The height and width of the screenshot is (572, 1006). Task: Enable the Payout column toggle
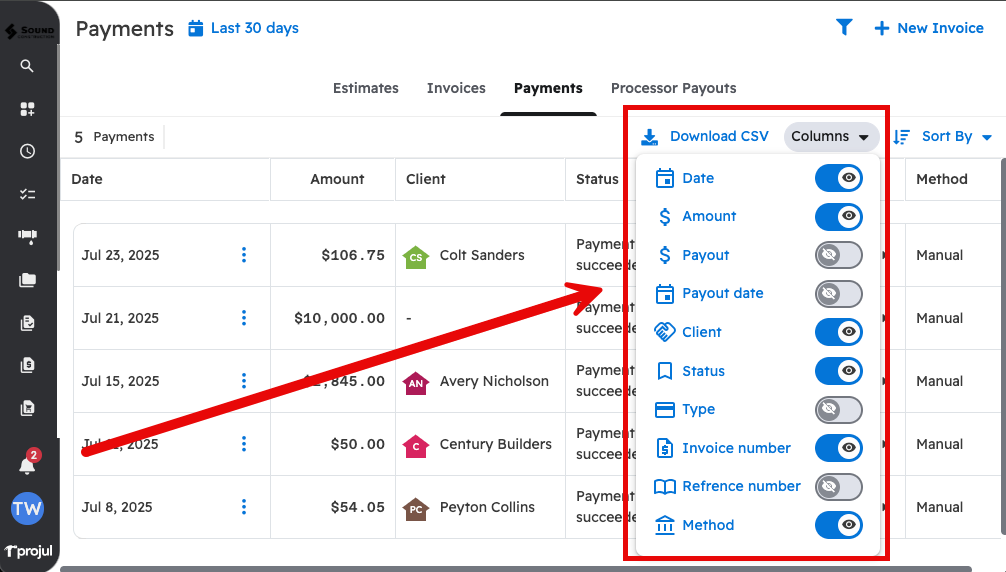pos(838,255)
